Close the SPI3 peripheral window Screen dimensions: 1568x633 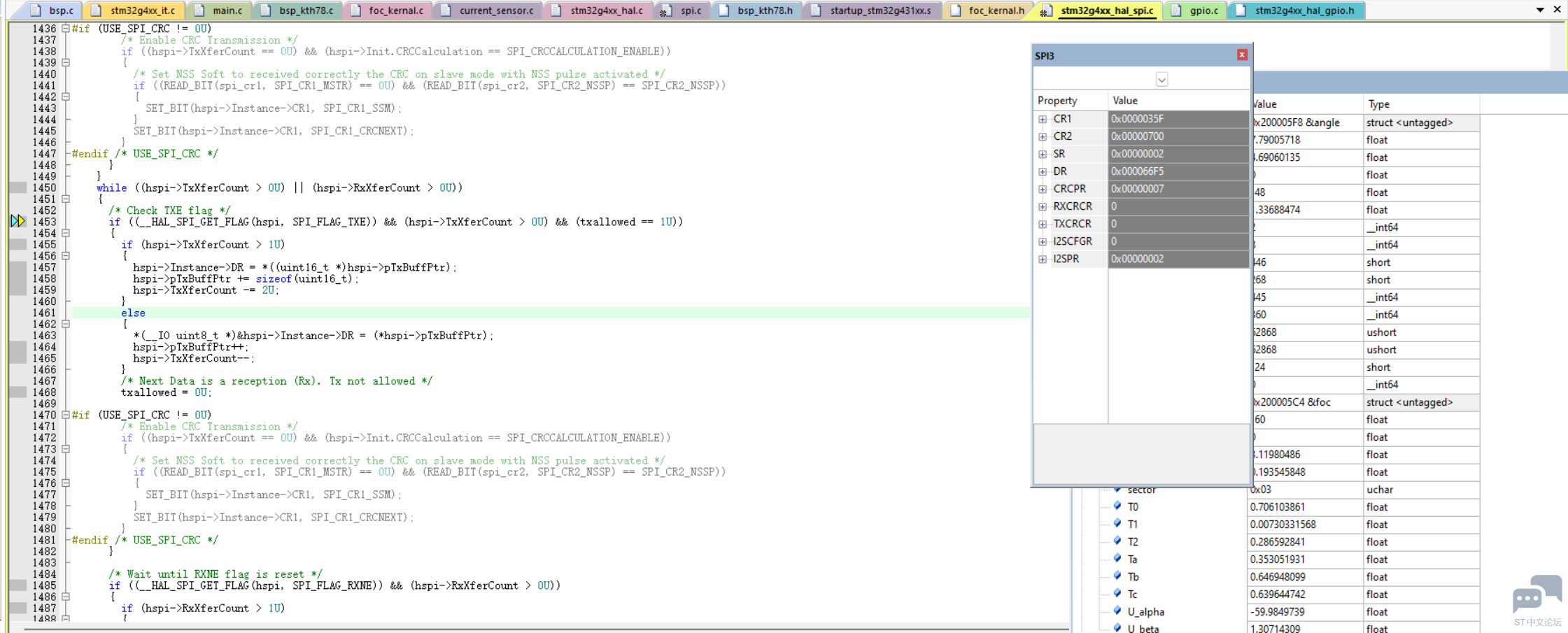pos(1242,55)
